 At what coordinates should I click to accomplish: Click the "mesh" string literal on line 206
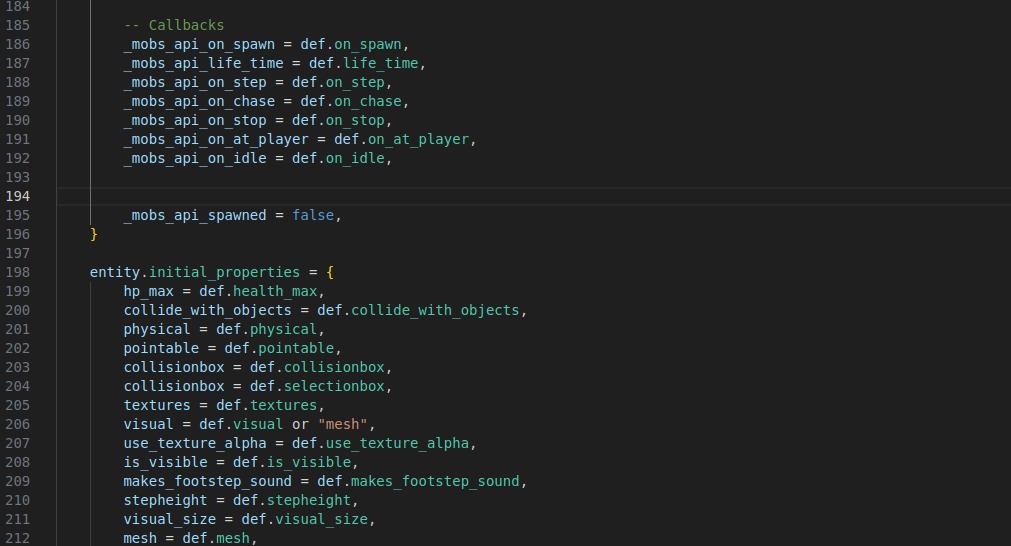346,424
